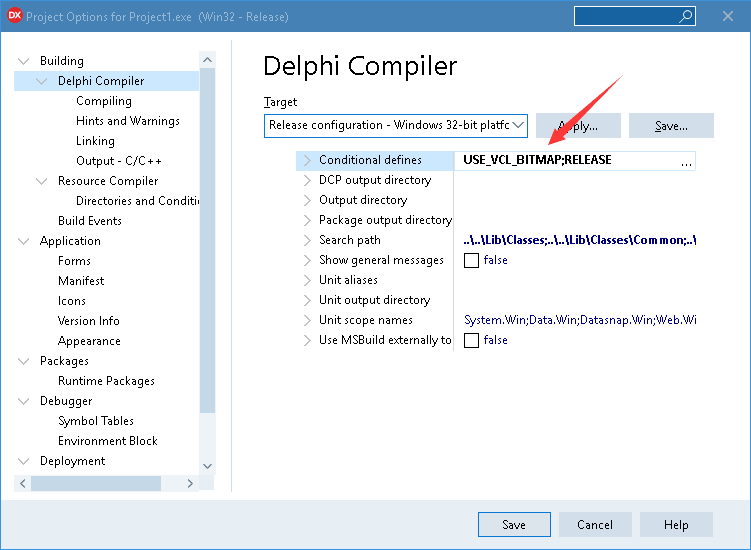Select Version Info under Application
The height and width of the screenshot is (550, 751).
88,321
